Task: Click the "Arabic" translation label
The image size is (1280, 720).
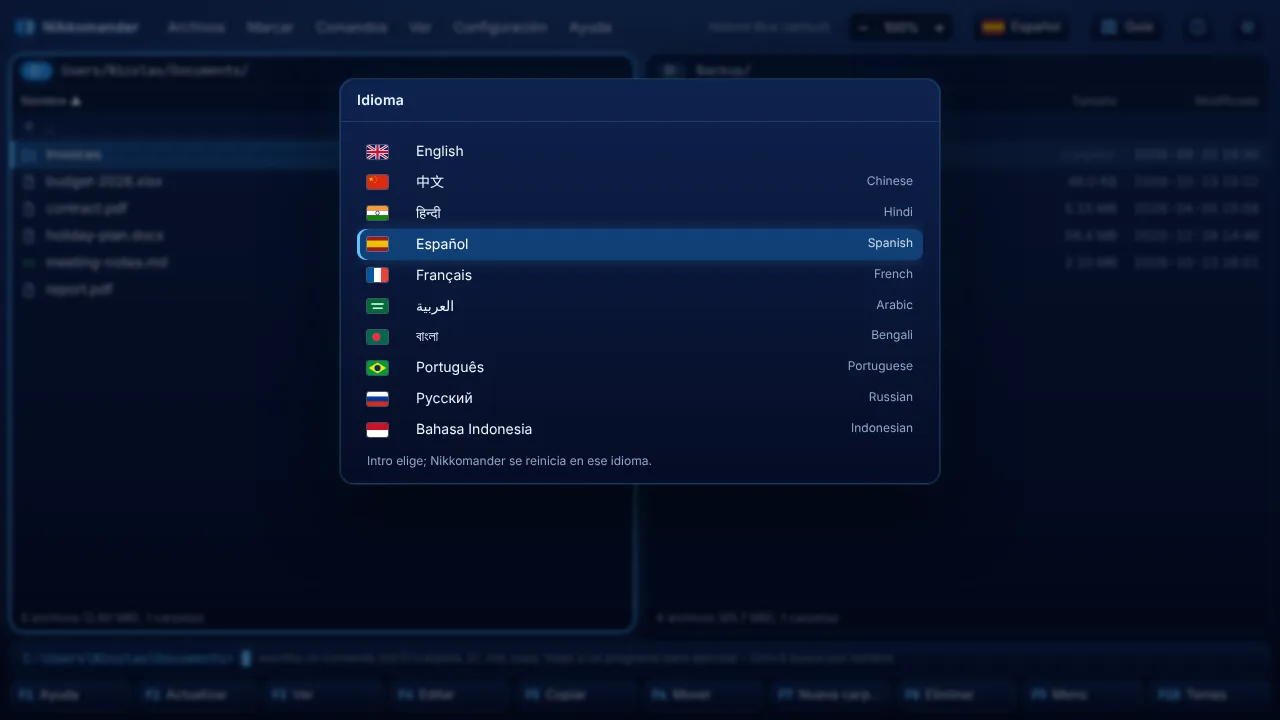Action: point(895,305)
